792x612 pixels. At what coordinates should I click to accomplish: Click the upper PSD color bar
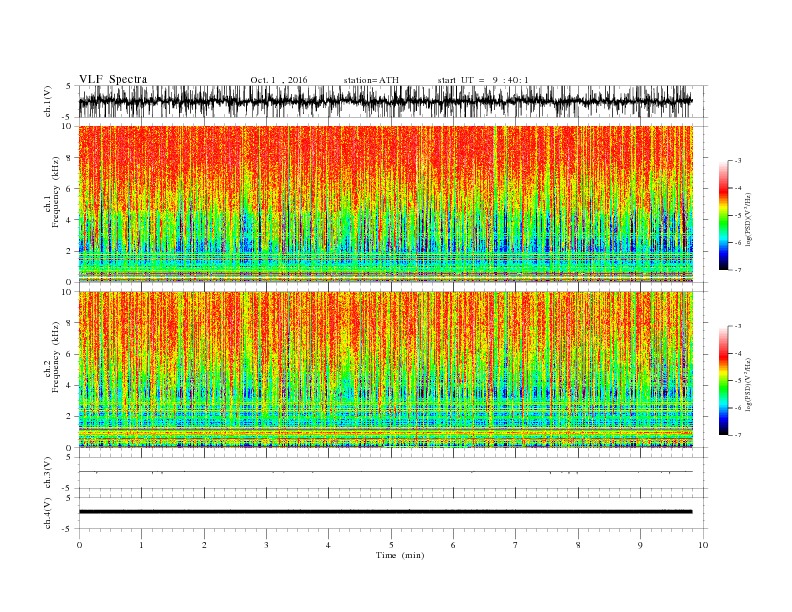click(723, 215)
